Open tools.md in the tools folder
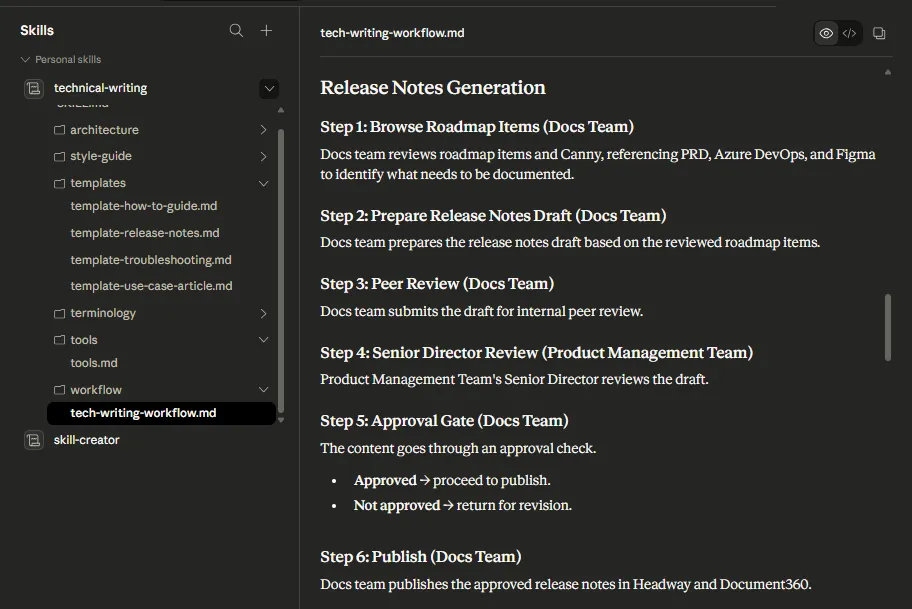This screenshot has width=912, height=609. click(92, 362)
